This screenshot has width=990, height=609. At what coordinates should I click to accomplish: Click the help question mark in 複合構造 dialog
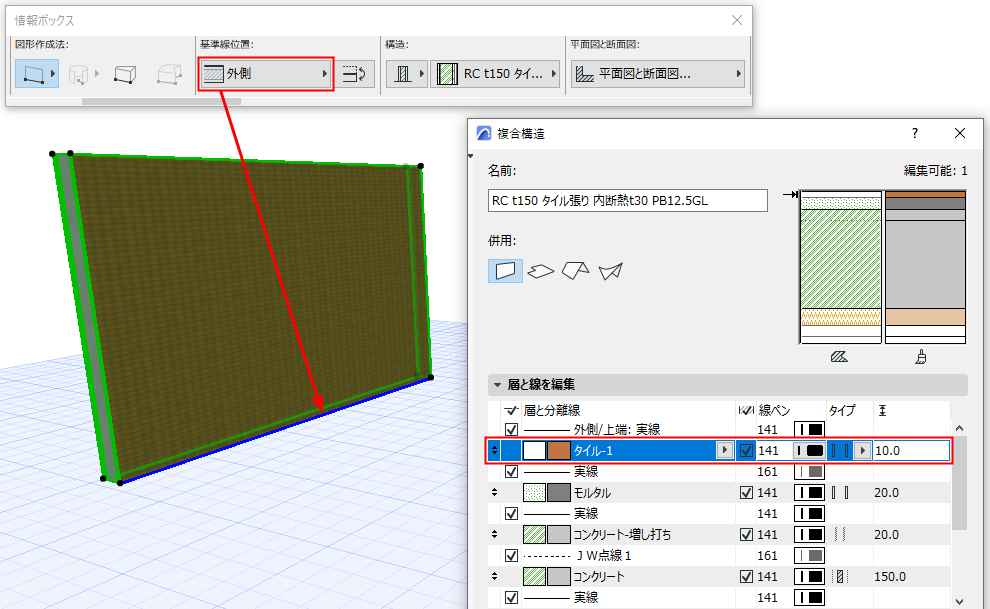click(x=915, y=133)
